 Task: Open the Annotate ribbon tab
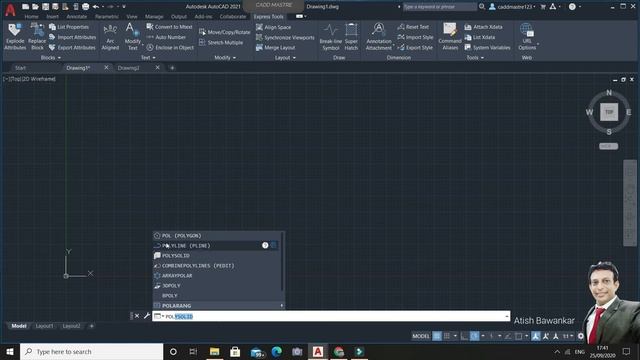pos(76,17)
